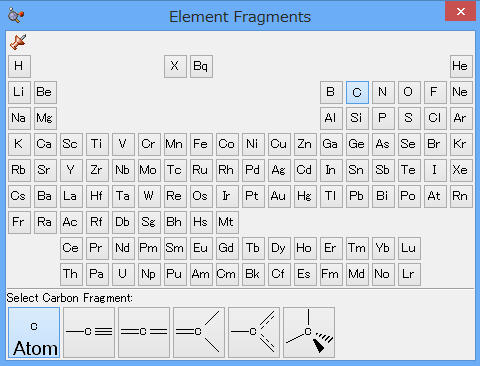
Task: Select Carbon (C) element button
Action: pyautogui.click(x=357, y=92)
